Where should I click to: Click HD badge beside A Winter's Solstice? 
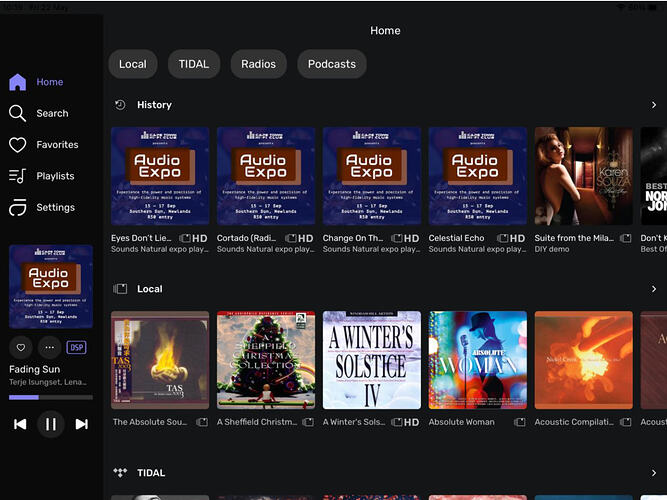(411, 422)
